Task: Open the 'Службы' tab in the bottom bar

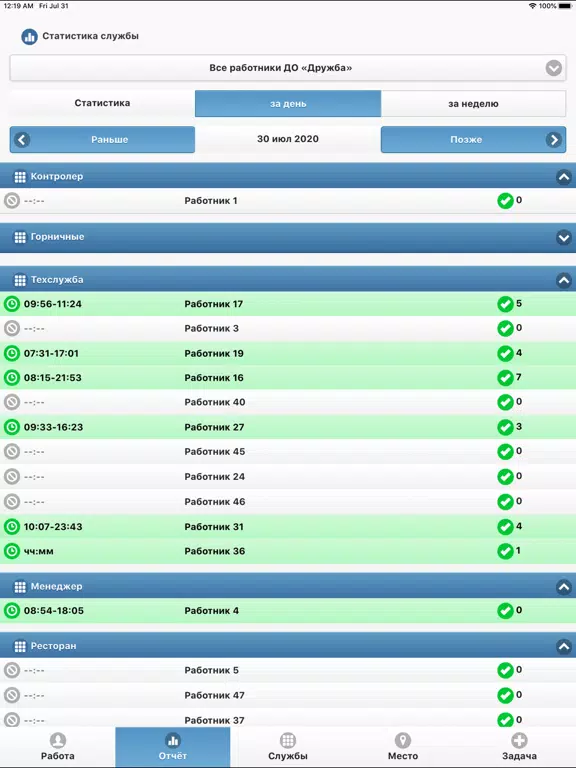Action: [288, 747]
